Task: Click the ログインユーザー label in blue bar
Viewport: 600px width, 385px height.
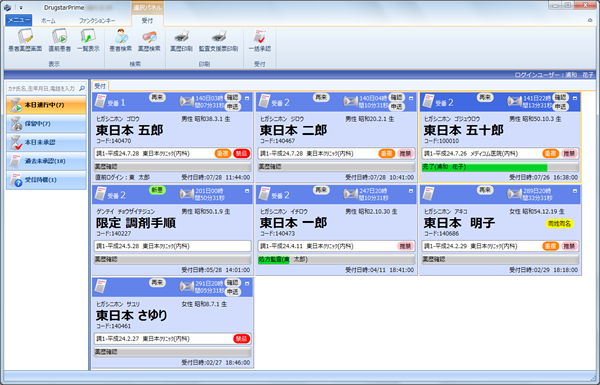Action: click(x=554, y=75)
